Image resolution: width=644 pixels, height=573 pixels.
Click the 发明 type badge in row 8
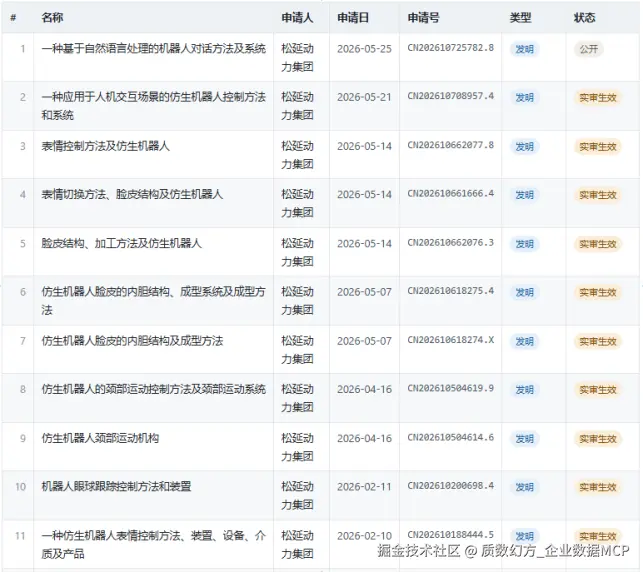point(524,390)
